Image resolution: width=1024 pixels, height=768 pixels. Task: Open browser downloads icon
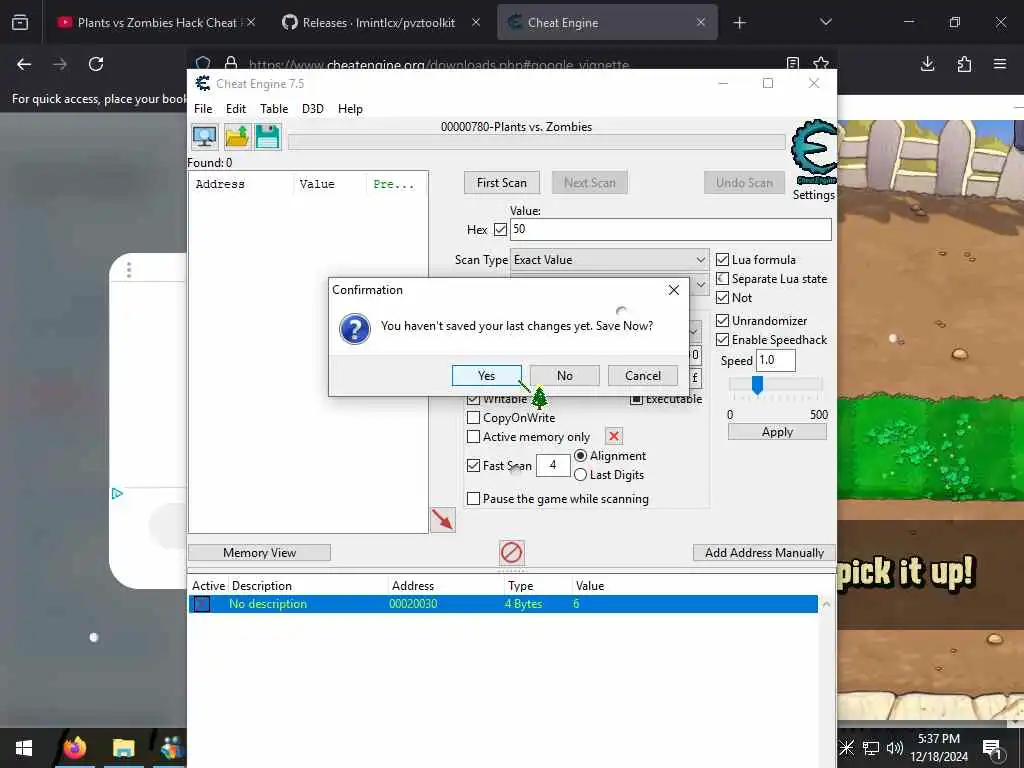(x=927, y=64)
